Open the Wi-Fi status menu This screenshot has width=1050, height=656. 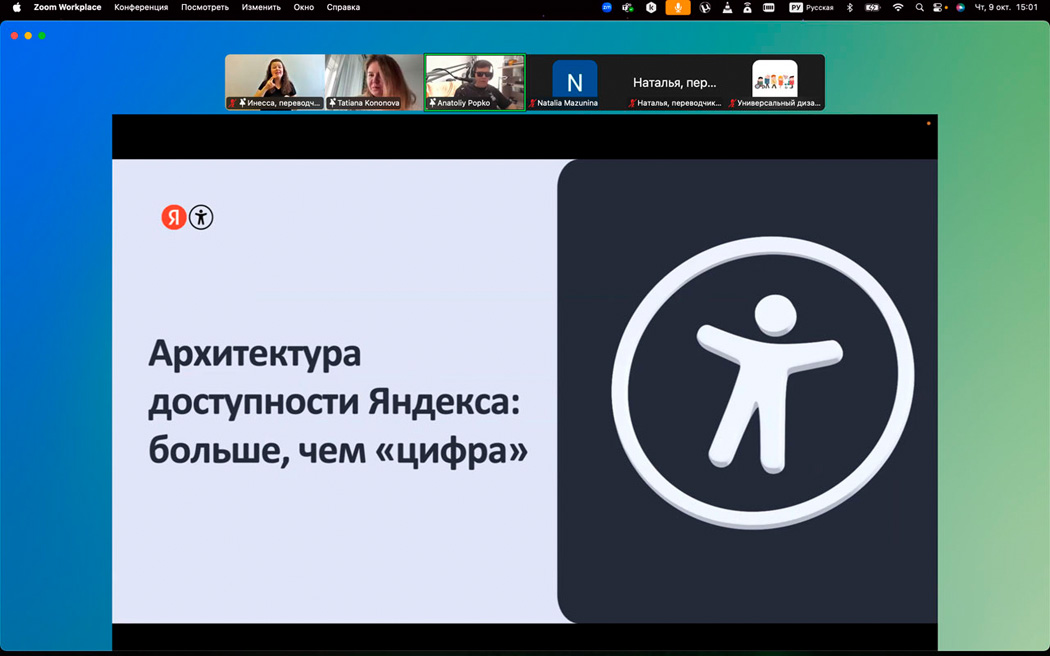[897, 7]
